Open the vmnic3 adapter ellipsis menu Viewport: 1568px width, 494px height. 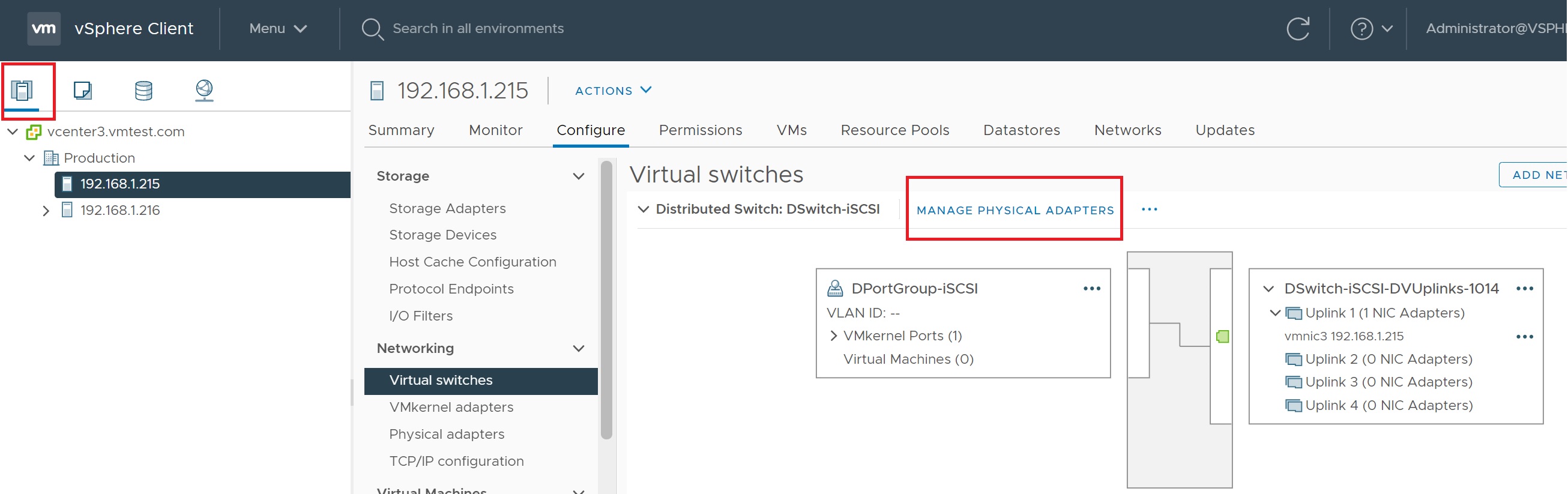1524,336
